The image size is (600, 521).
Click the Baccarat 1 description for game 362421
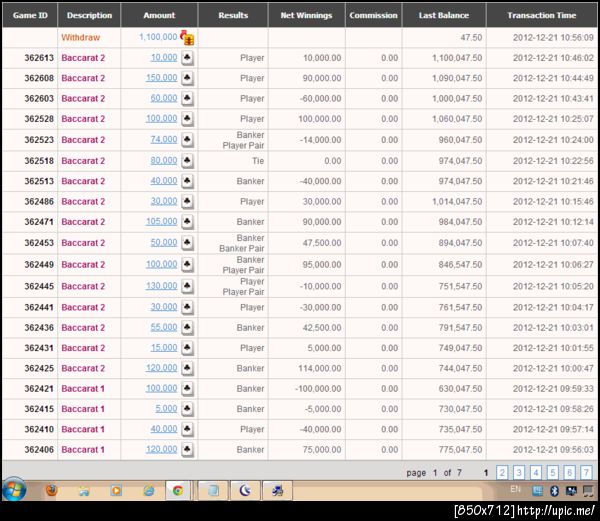pyautogui.click(x=83, y=389)
